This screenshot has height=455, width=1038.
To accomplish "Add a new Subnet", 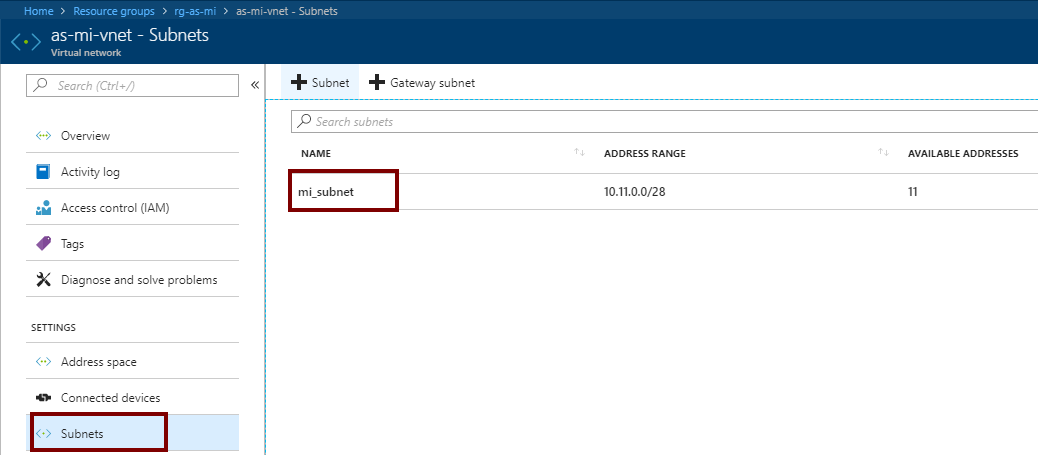I will pos(320,83).
